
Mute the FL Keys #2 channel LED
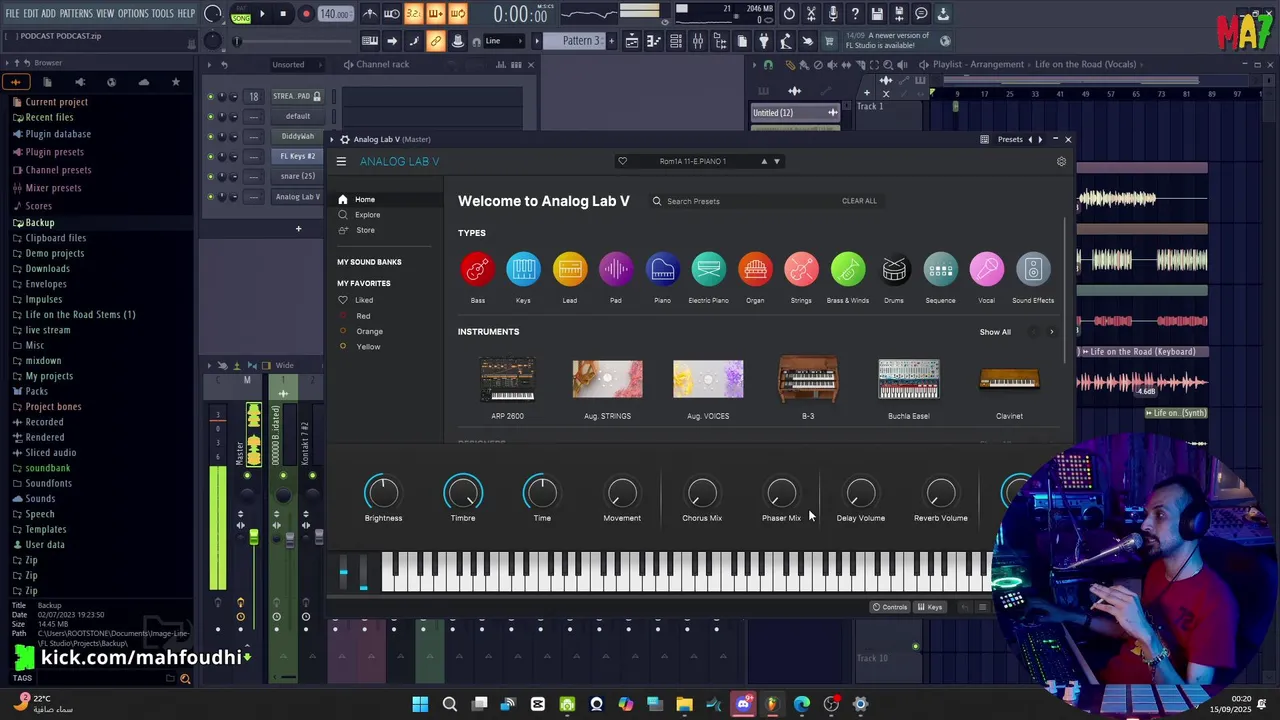[210, 156]
